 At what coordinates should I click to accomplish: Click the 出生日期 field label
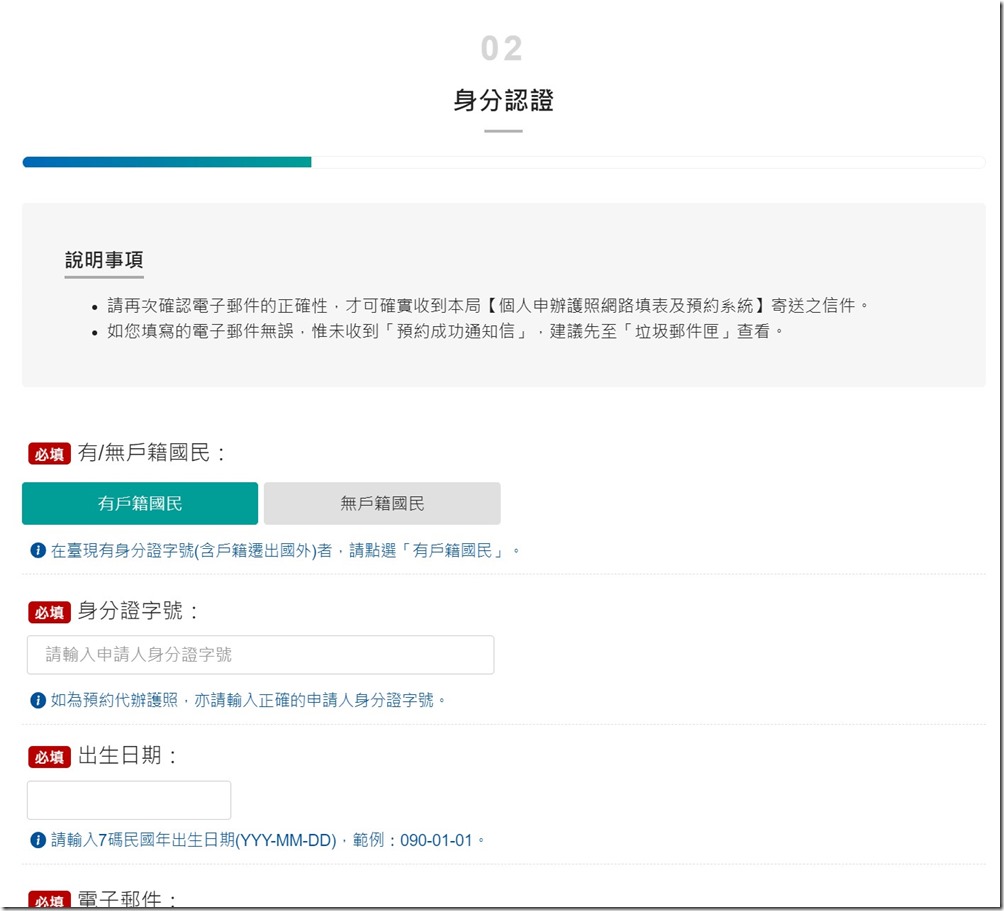pyautogui.click(x=127, y=756)
